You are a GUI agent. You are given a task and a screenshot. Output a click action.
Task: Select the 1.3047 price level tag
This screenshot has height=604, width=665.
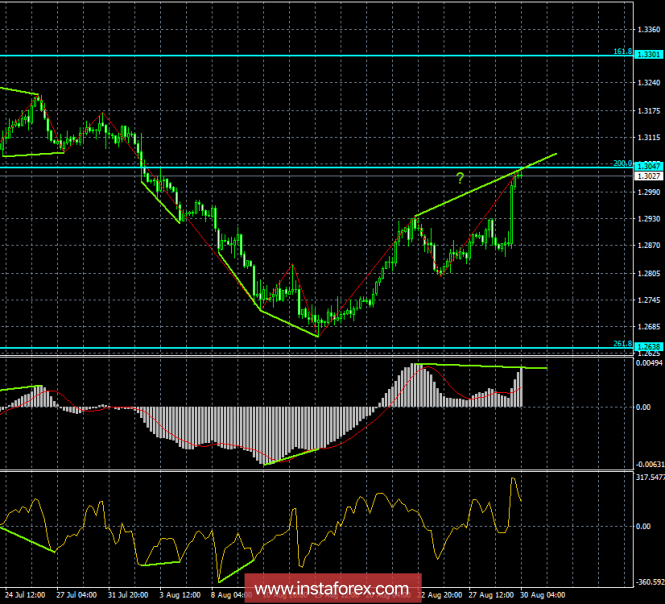[x=649, y=166]
